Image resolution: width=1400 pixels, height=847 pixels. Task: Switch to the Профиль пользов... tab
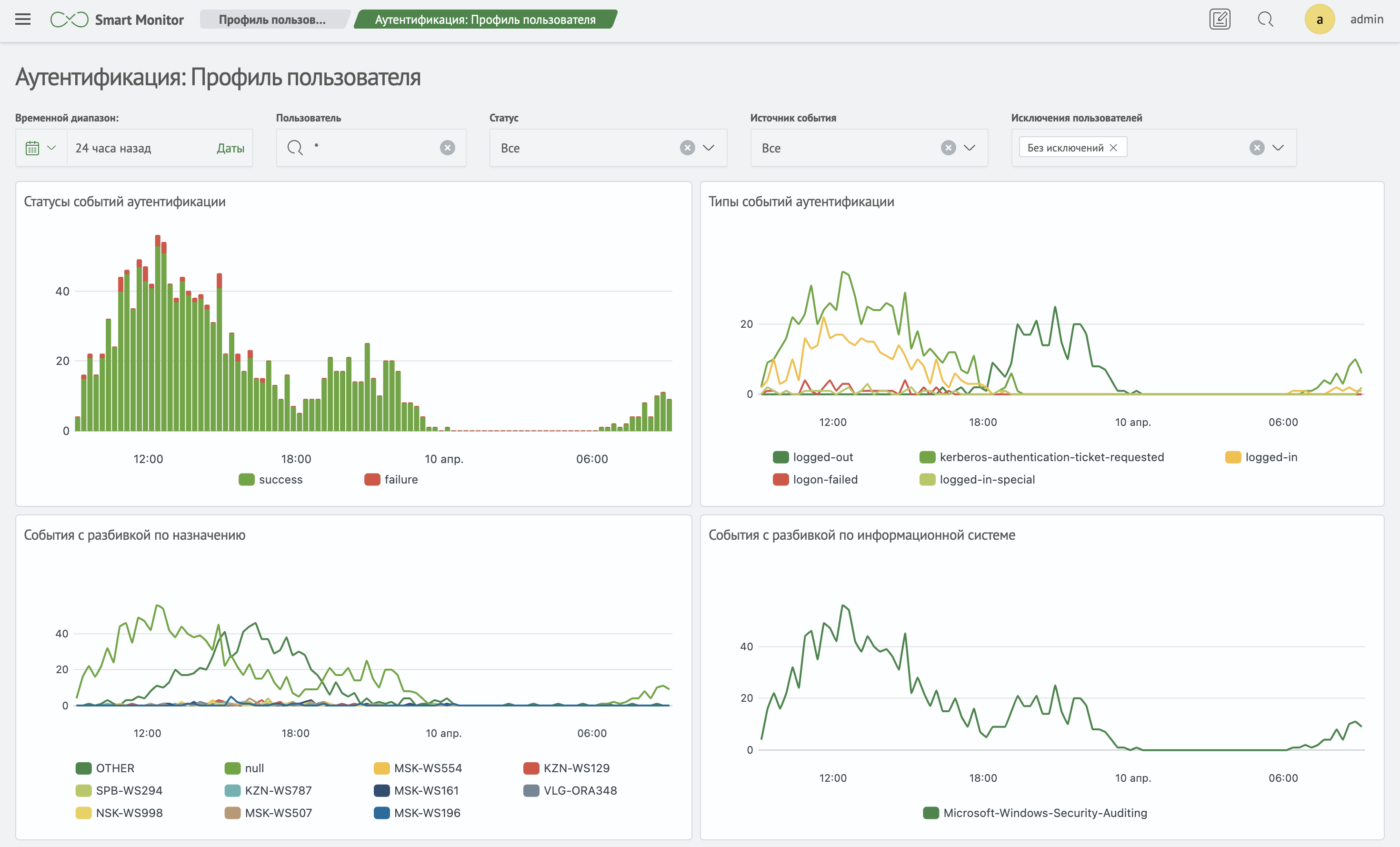pyautogui.click(x=272, y=20)
